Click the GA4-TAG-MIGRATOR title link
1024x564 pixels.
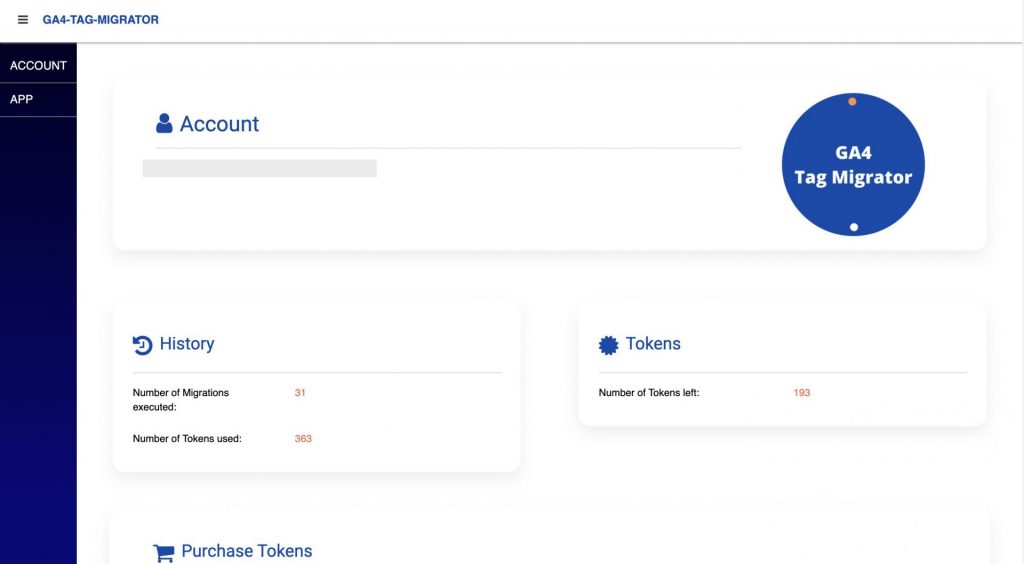coord(101,20)
